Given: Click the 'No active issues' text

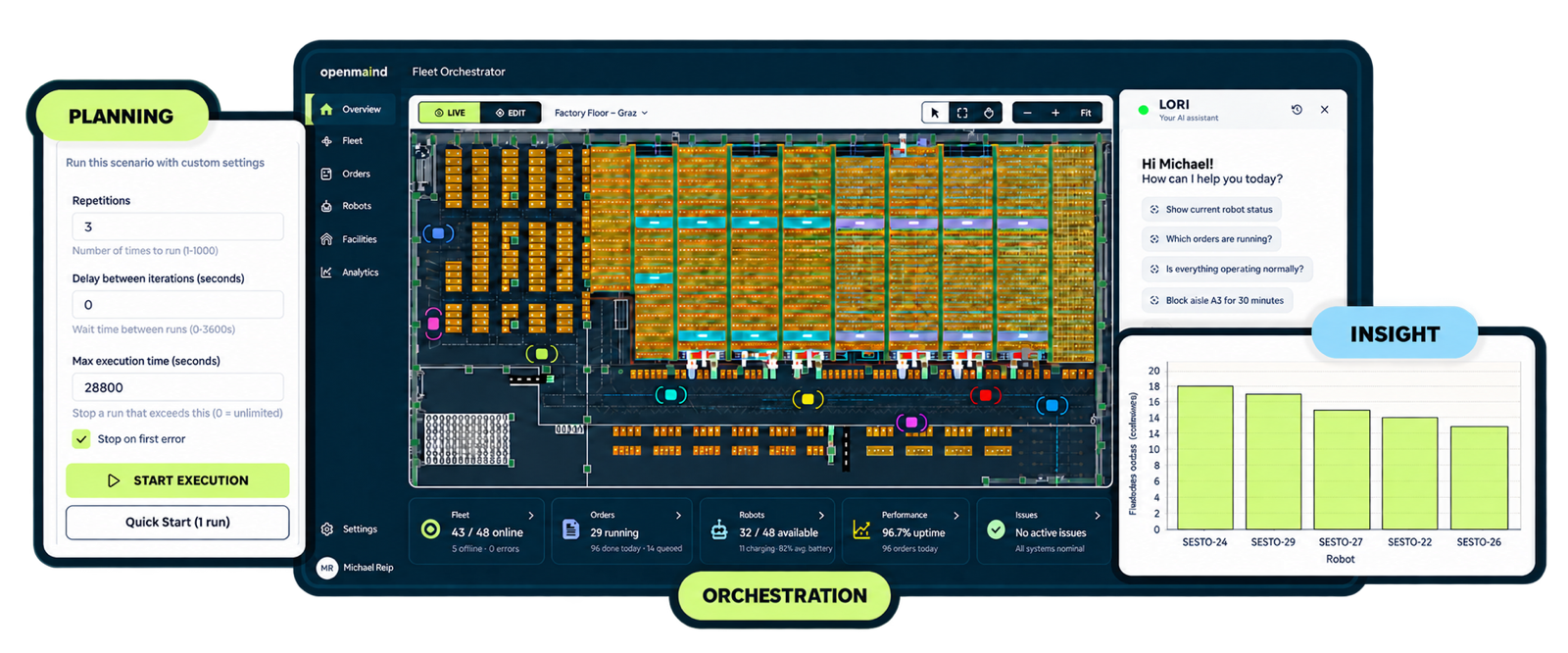Looking at the screenshot, I should point(1051,532).
